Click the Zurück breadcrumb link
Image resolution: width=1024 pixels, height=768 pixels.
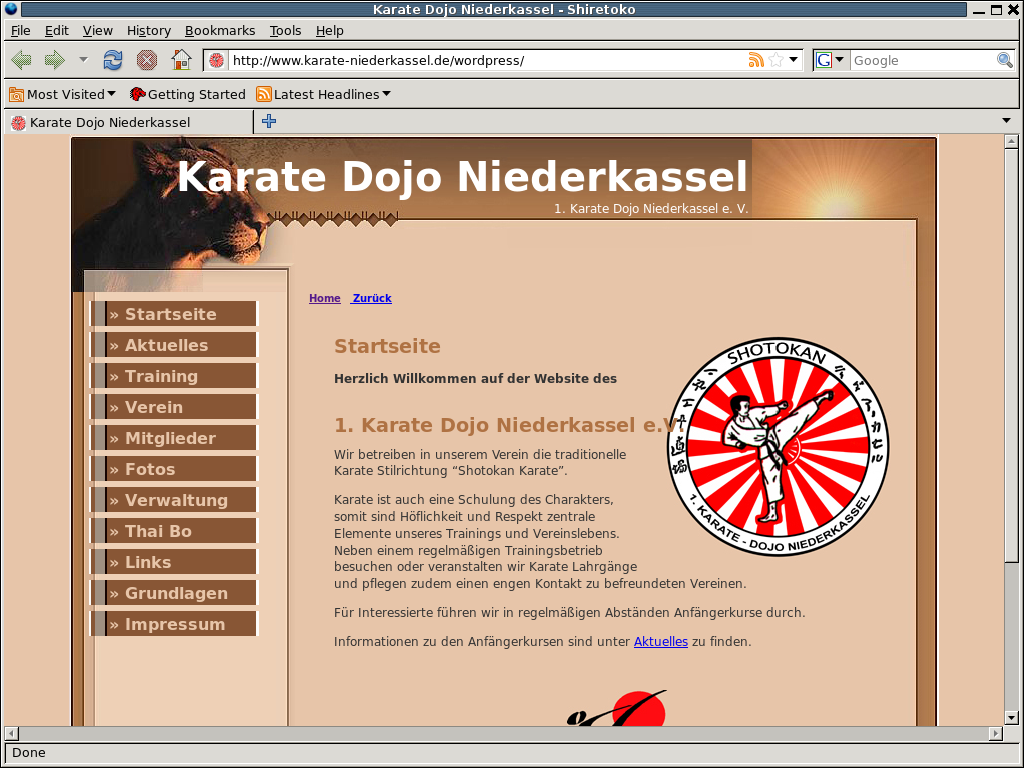[372, 298]
